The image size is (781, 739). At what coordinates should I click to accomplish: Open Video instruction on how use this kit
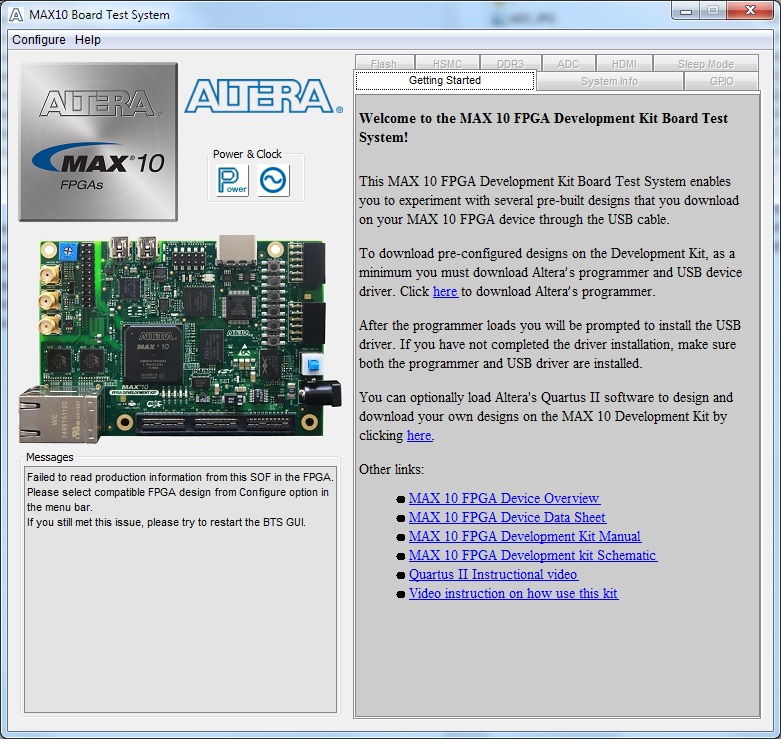[514, 593]
